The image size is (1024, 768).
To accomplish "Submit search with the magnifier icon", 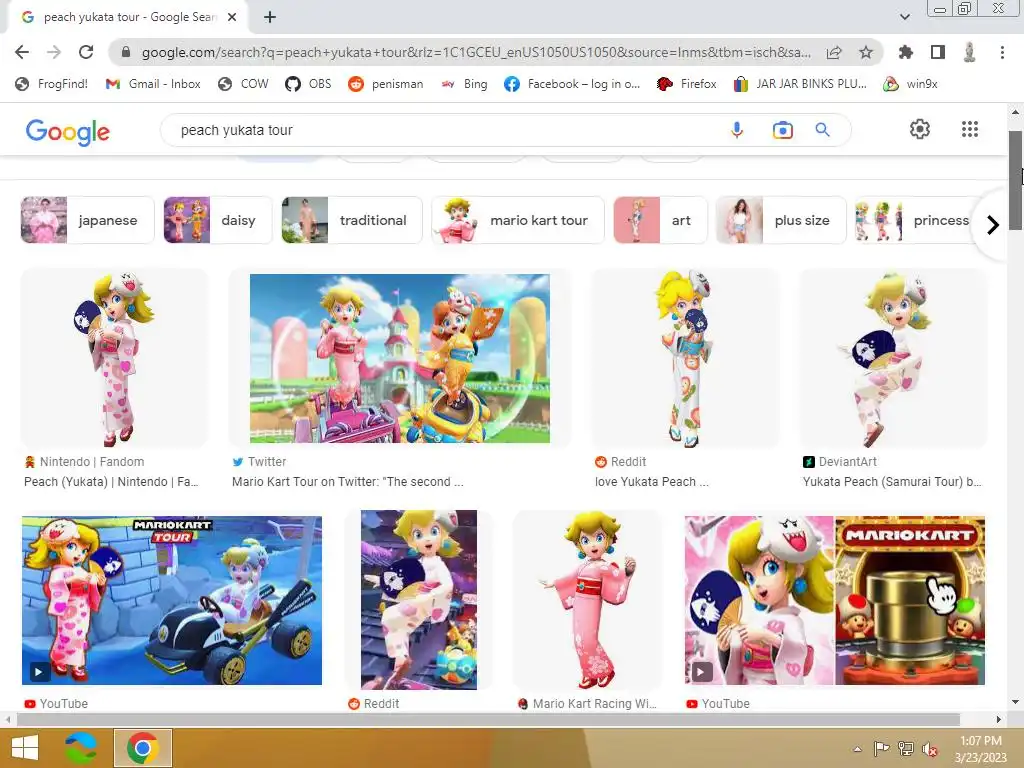I will (823, 130).
